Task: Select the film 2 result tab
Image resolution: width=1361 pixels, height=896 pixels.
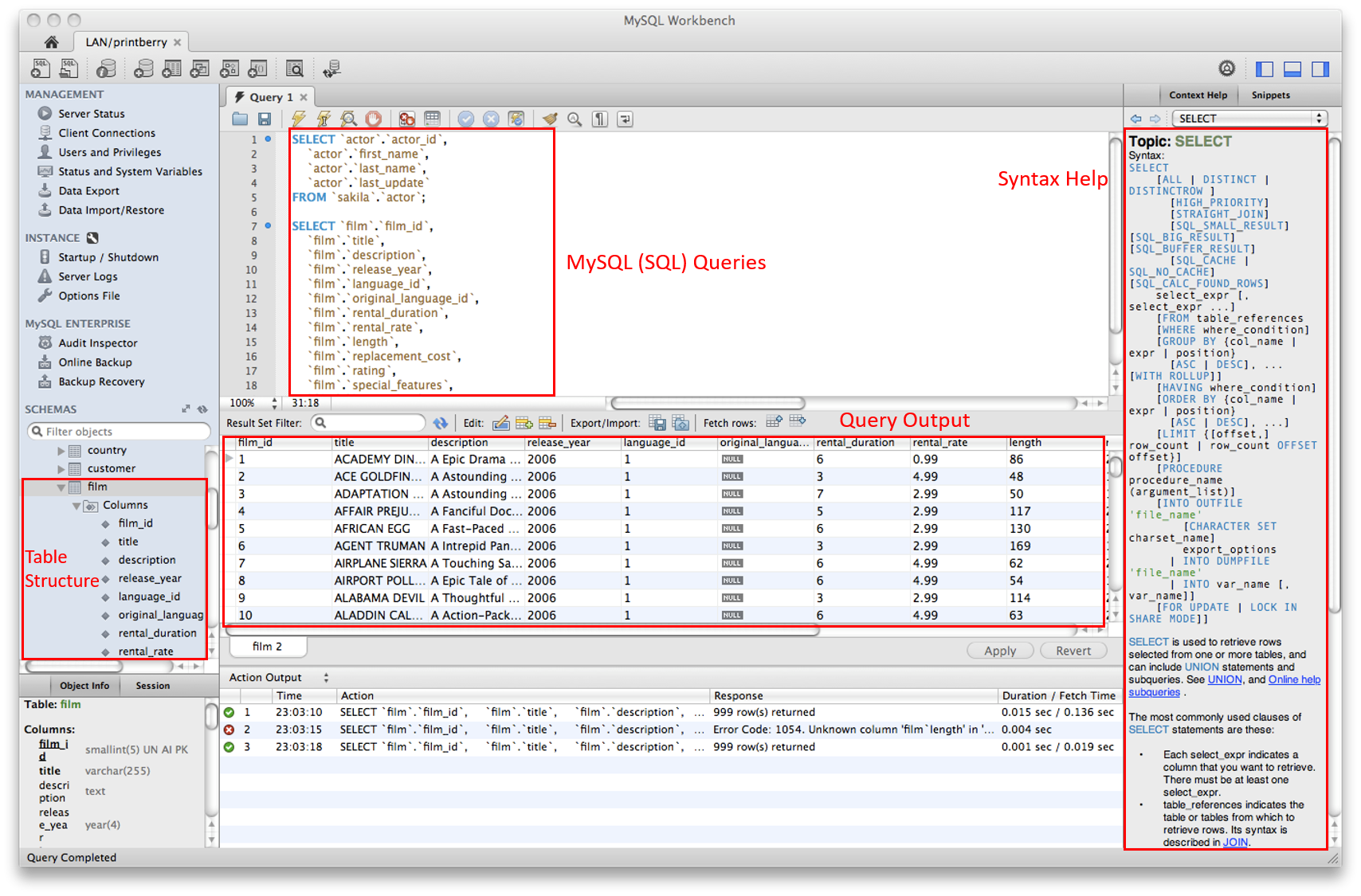Action: (x=267, y=647)
